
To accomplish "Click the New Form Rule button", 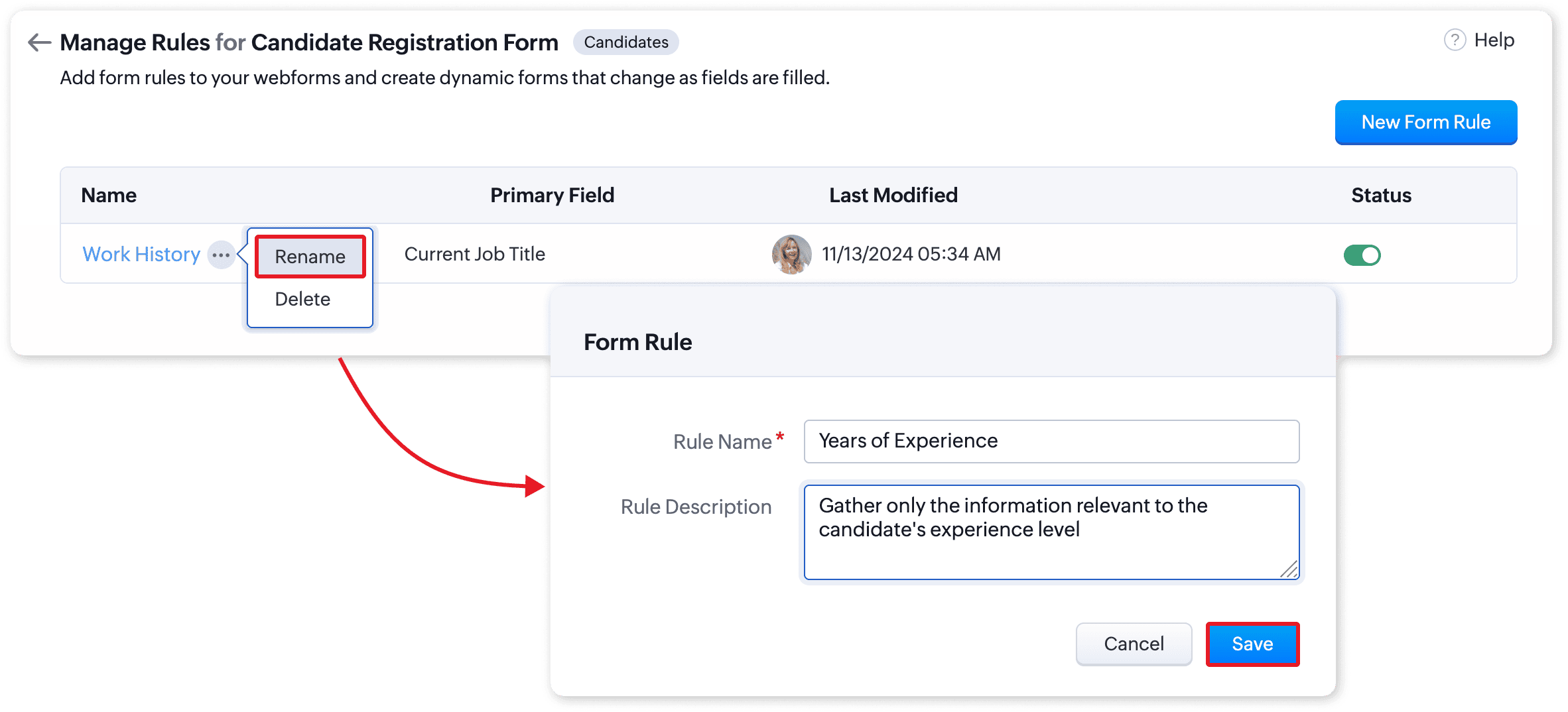I will point(1425,122).
